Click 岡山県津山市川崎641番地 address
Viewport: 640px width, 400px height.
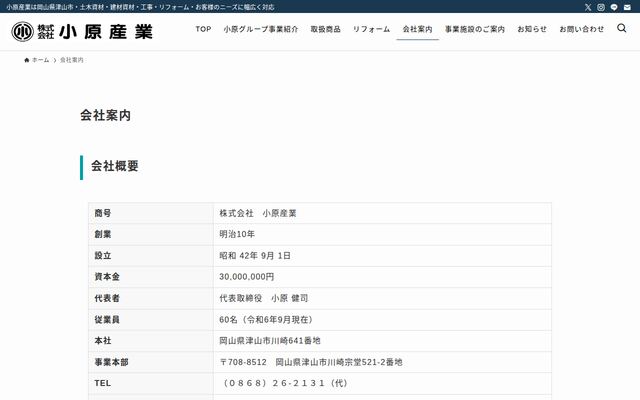tap(270, 340)
